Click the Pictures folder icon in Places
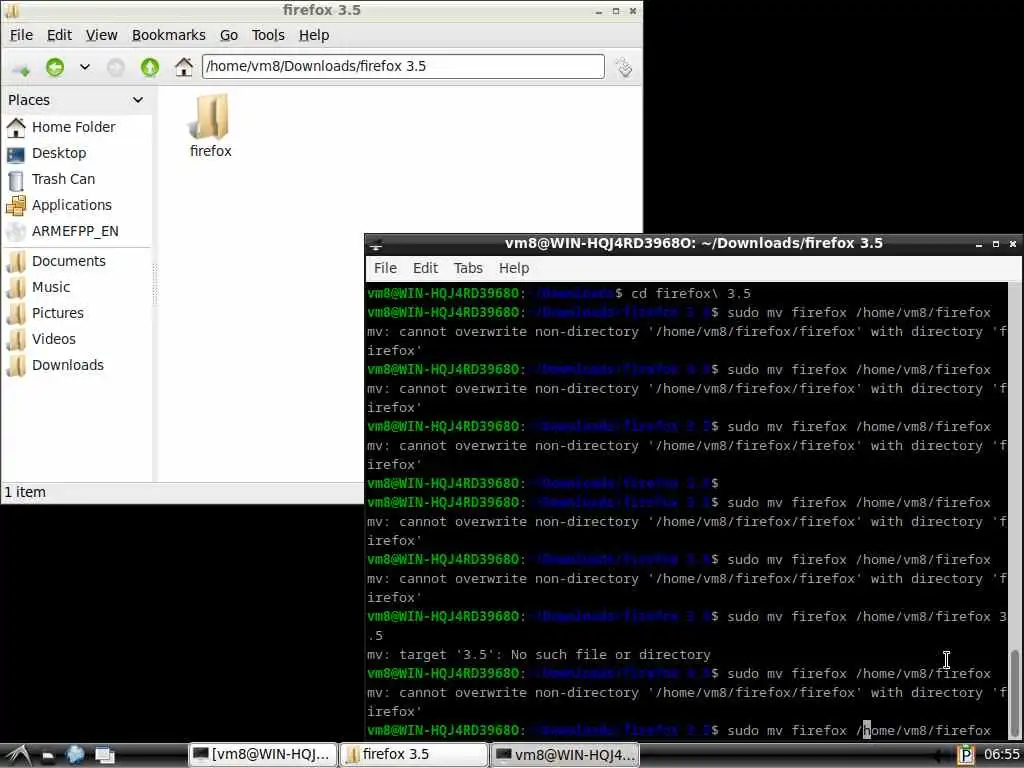This screenshot has width=1024, height=768. point(16,313)
